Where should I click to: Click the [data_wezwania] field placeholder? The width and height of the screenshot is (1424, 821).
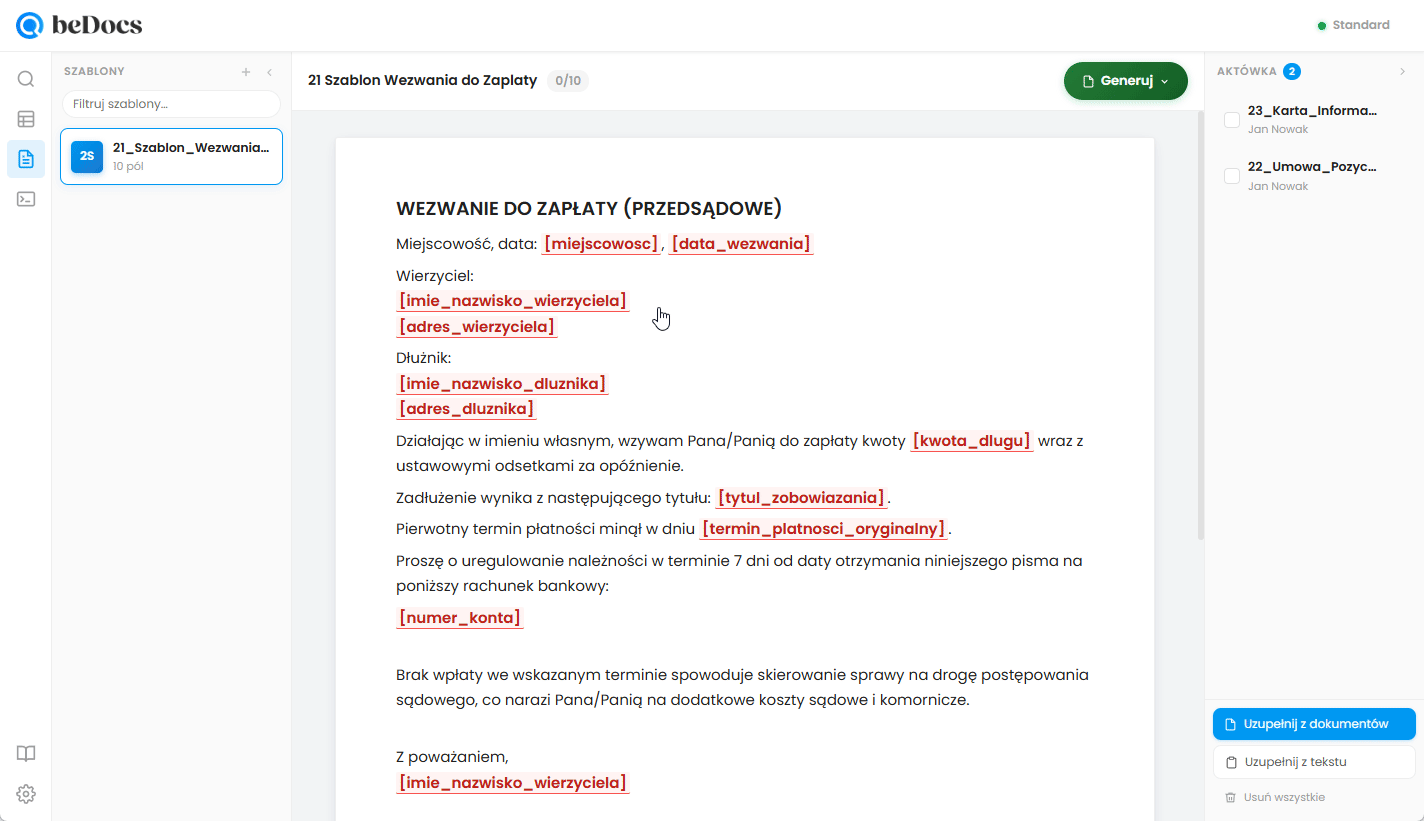click(x=741, y=244)
